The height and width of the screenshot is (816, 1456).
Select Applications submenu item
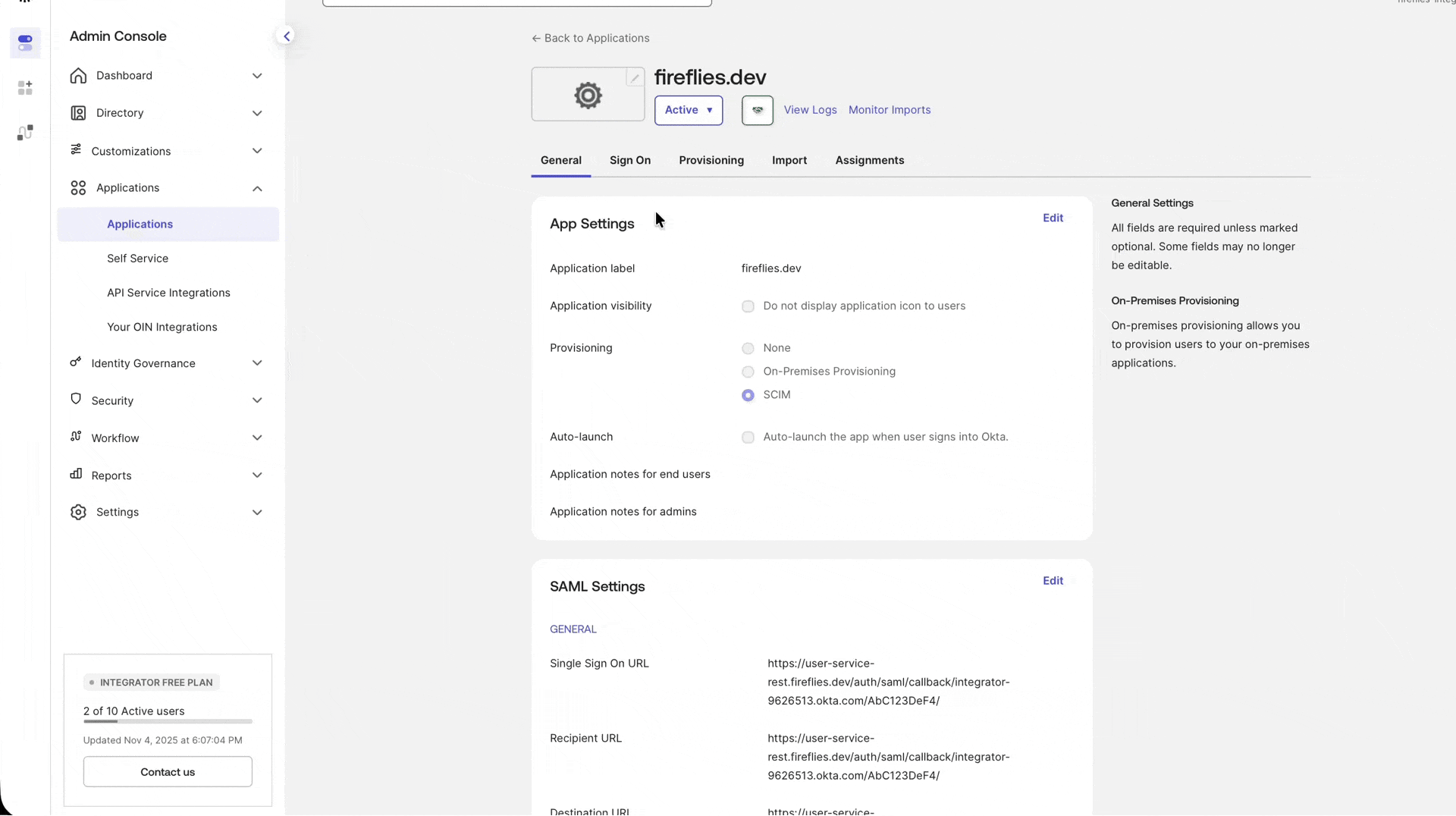tap(168, 224)
